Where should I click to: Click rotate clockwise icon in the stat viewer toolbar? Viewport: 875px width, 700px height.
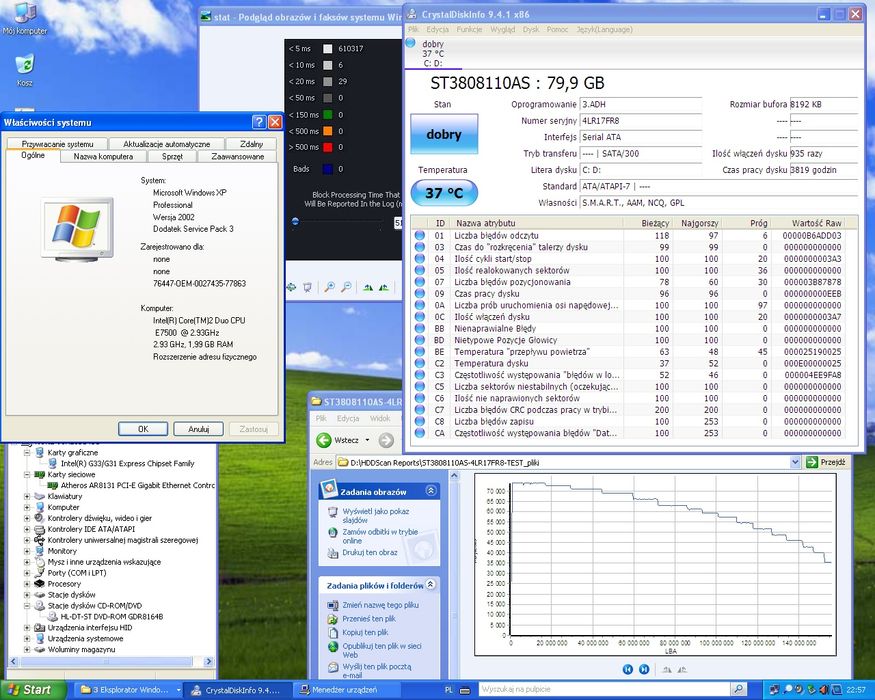click(x=368, y=287)
